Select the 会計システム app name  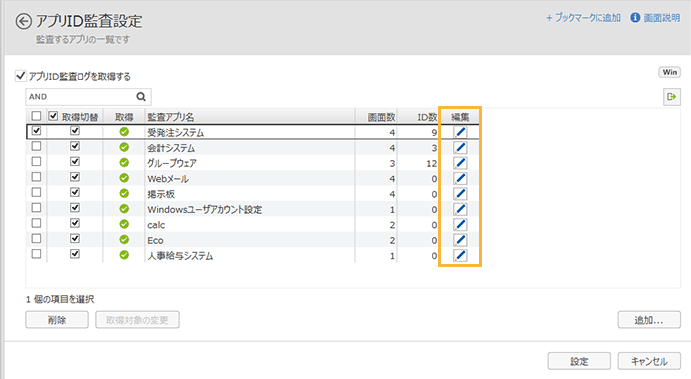coord(171,148)
